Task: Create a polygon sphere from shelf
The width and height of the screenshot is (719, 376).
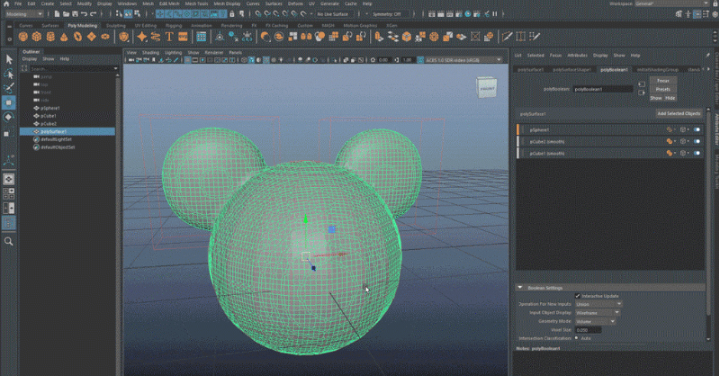Action: point(23,36)
